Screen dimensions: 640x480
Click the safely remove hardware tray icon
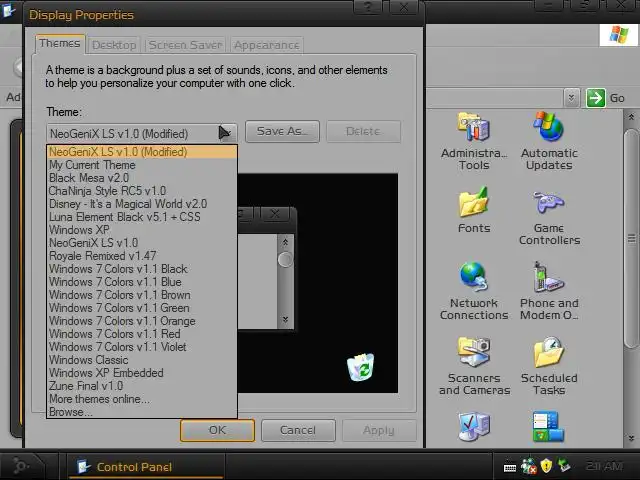564,465
